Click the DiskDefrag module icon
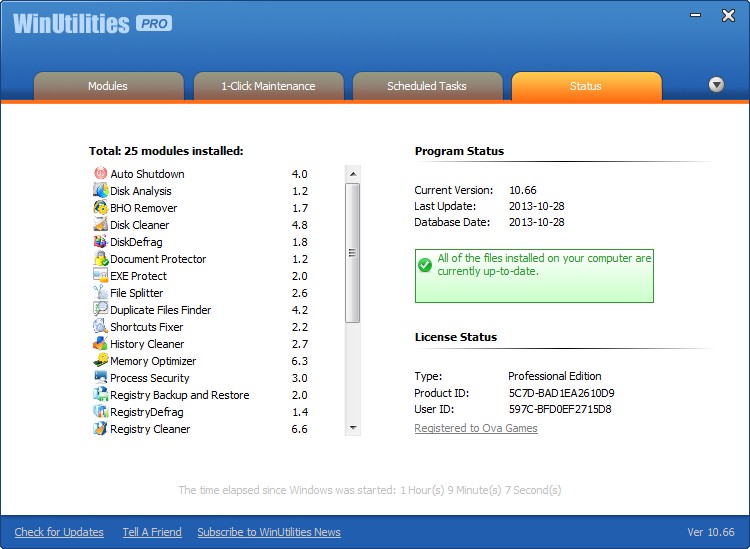The width and height of the screenshot is (750, 549). (100, 242)
